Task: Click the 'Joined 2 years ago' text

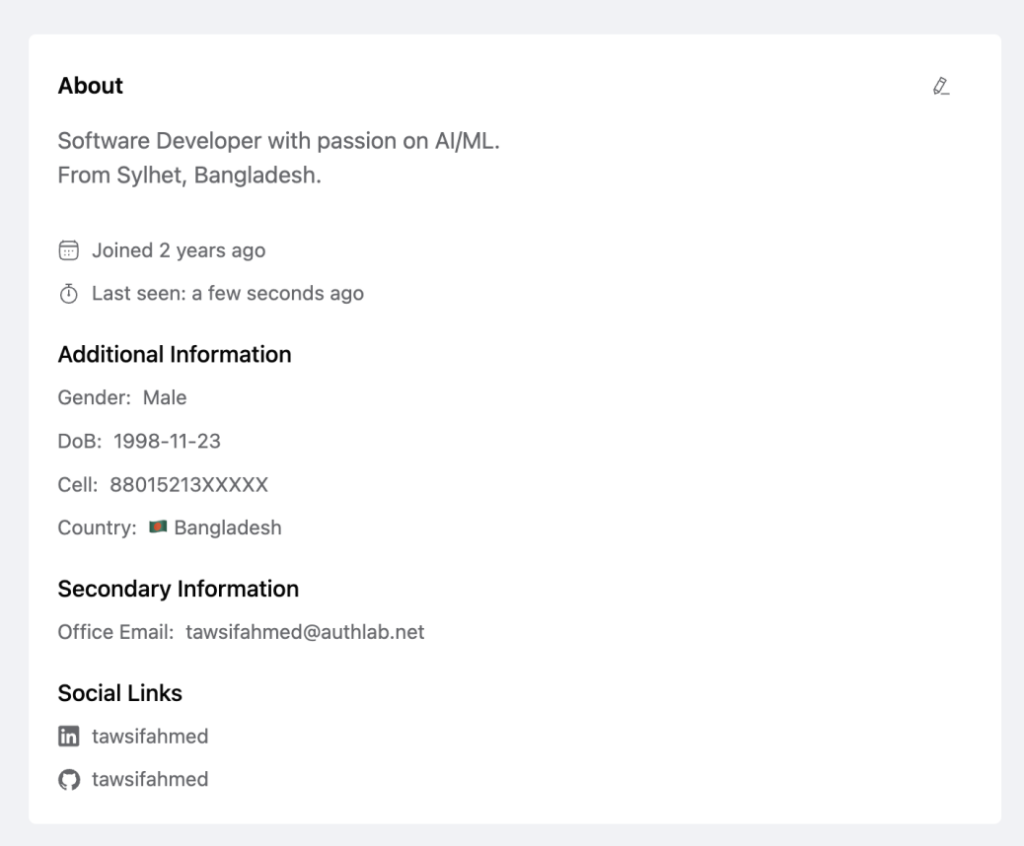Action: click(x=179, y=250)
